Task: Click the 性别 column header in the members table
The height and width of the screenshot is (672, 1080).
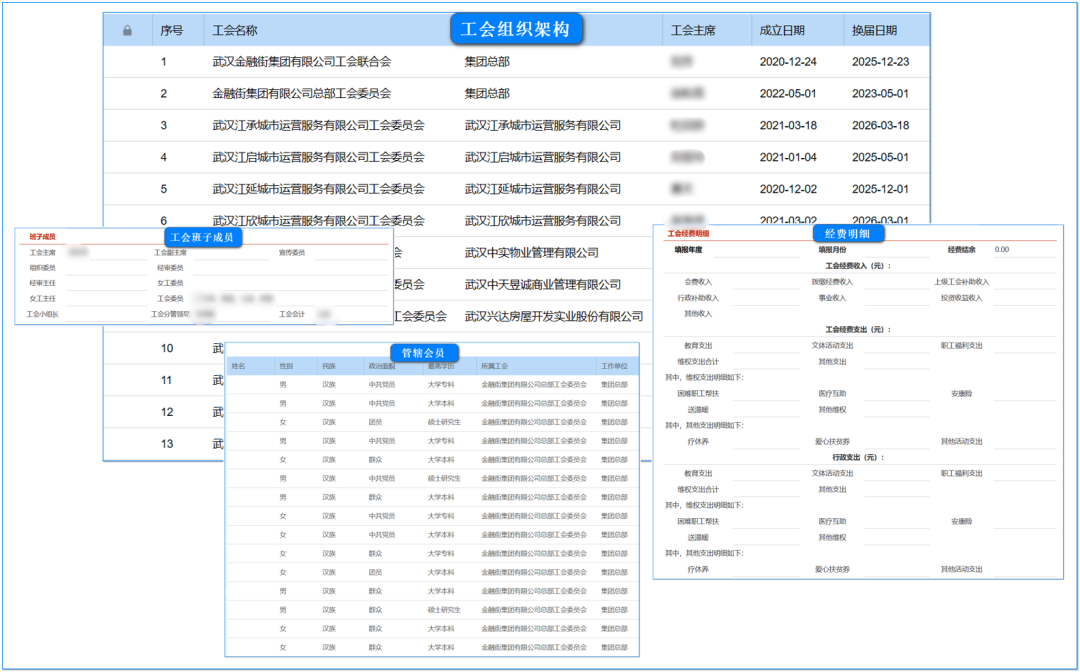Action: pyautogui.click(x=286, y=366)
